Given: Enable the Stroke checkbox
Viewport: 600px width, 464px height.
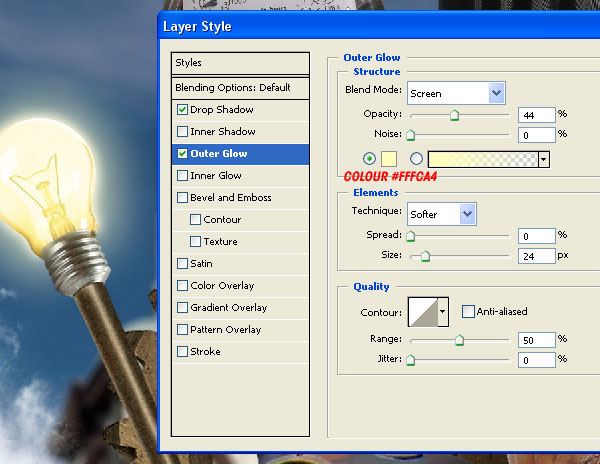Looking at the screenshot, I should click(182, 352).
